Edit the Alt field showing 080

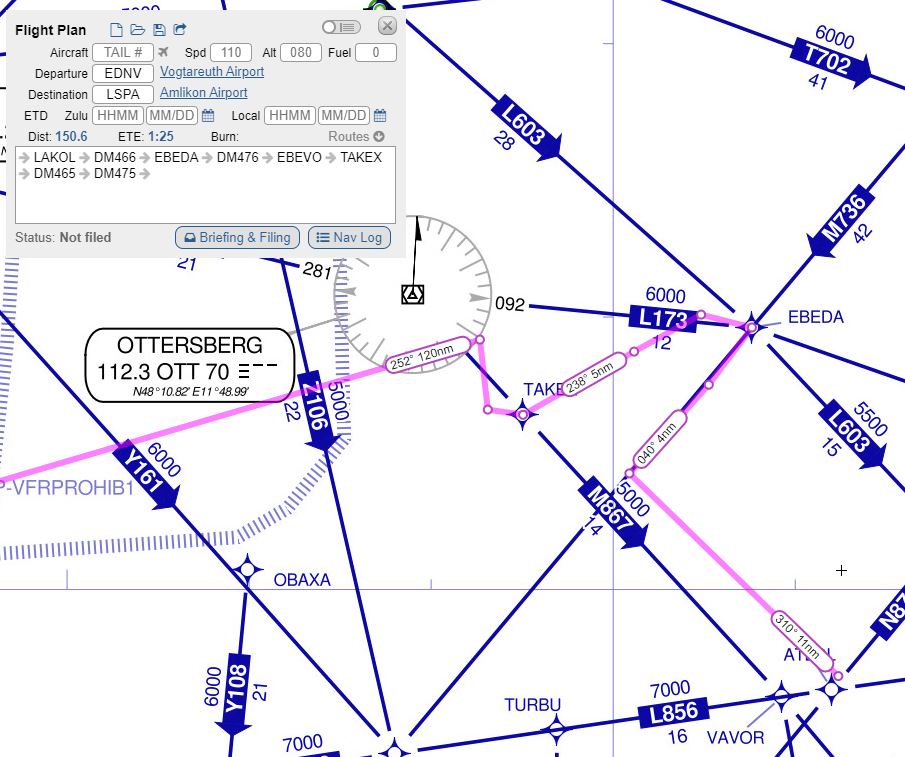(x=301, y=53)
